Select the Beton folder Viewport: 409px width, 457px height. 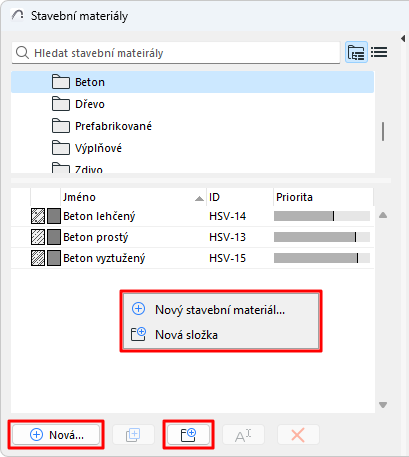[193, 82]
